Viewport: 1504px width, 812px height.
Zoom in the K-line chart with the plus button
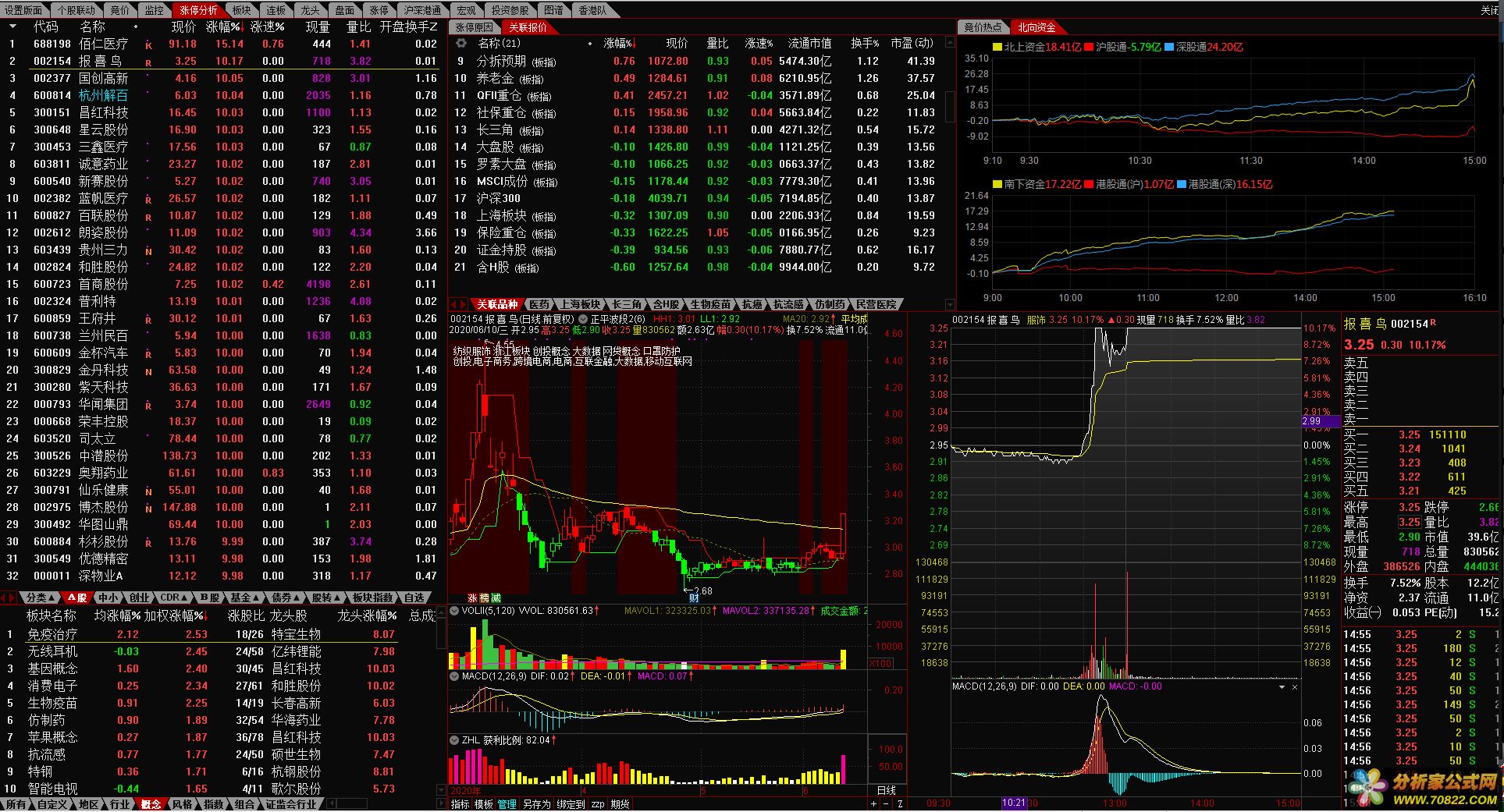pyautogui.click(x=873, y=803)
